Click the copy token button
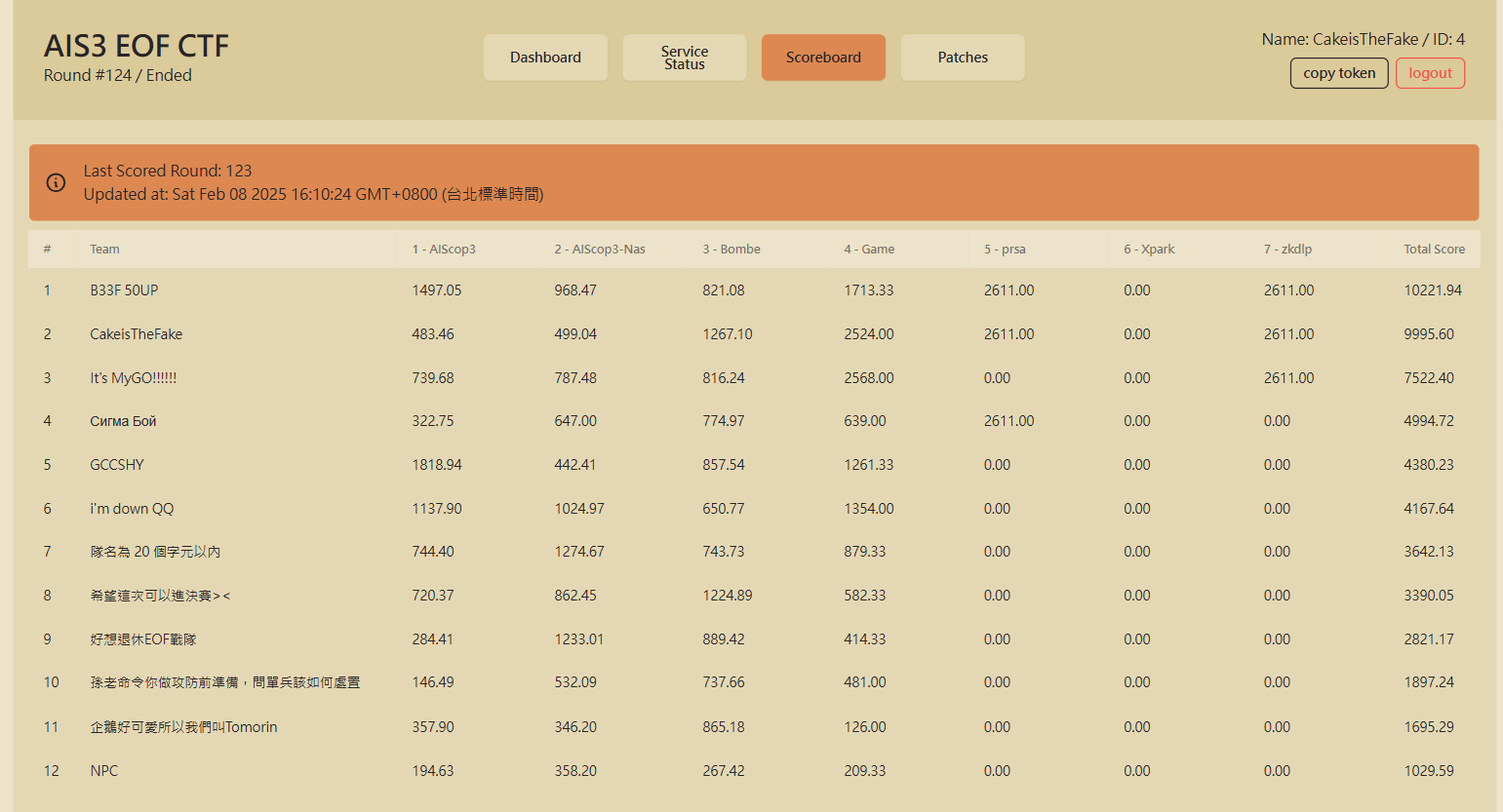 [1339, 73]
